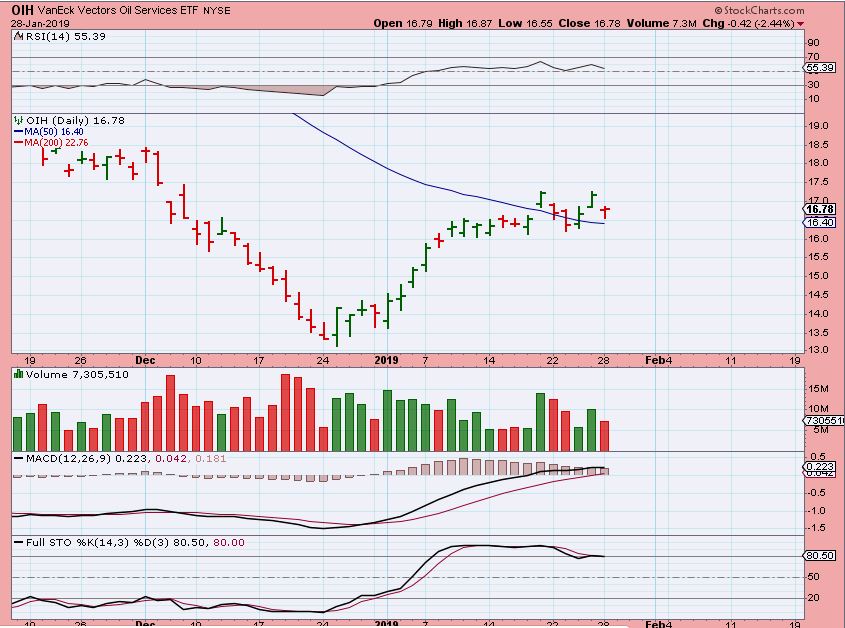Click the MACD legend black line marker
The image size is (845, 628).
(19, 458)
